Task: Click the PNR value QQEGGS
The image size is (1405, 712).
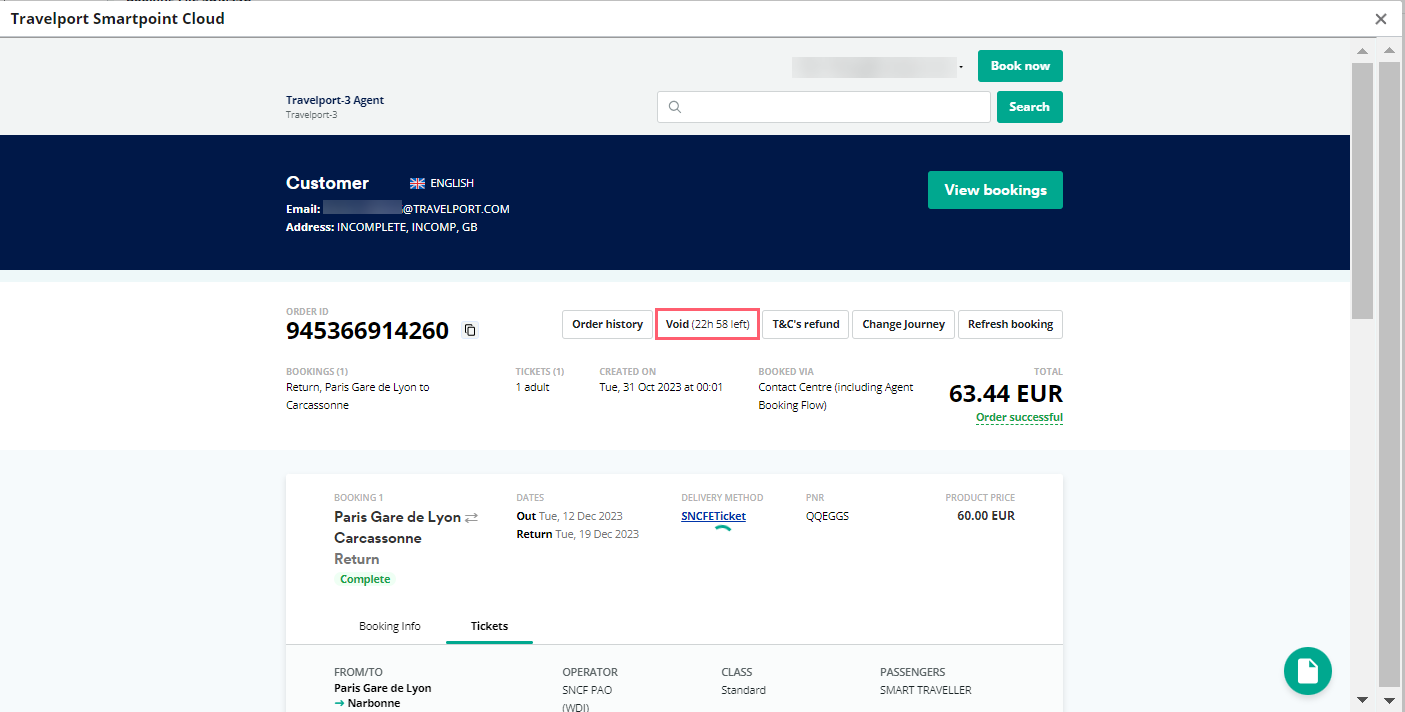Action: [x=827, y=516]
